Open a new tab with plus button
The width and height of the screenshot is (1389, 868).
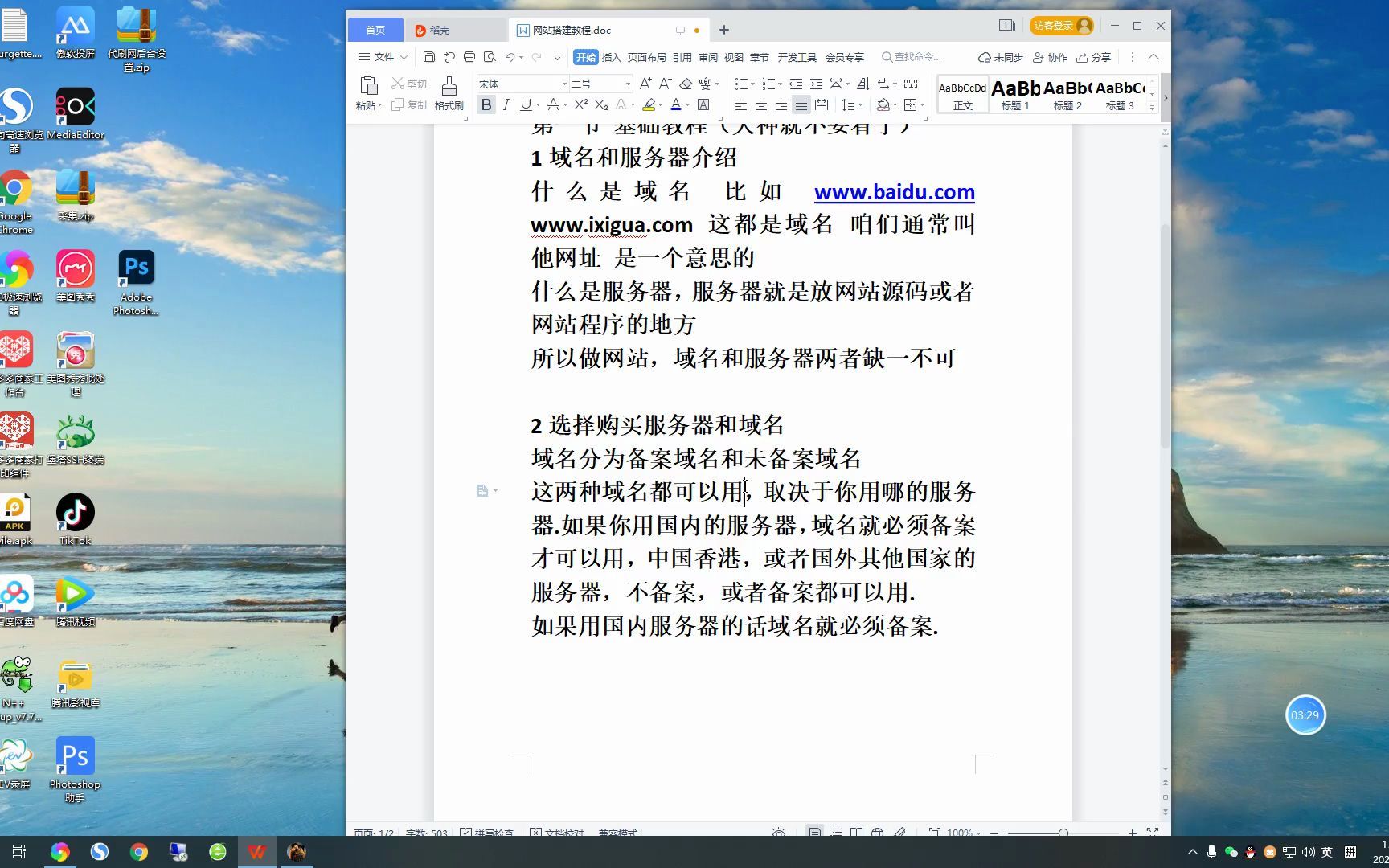point(723,30)
